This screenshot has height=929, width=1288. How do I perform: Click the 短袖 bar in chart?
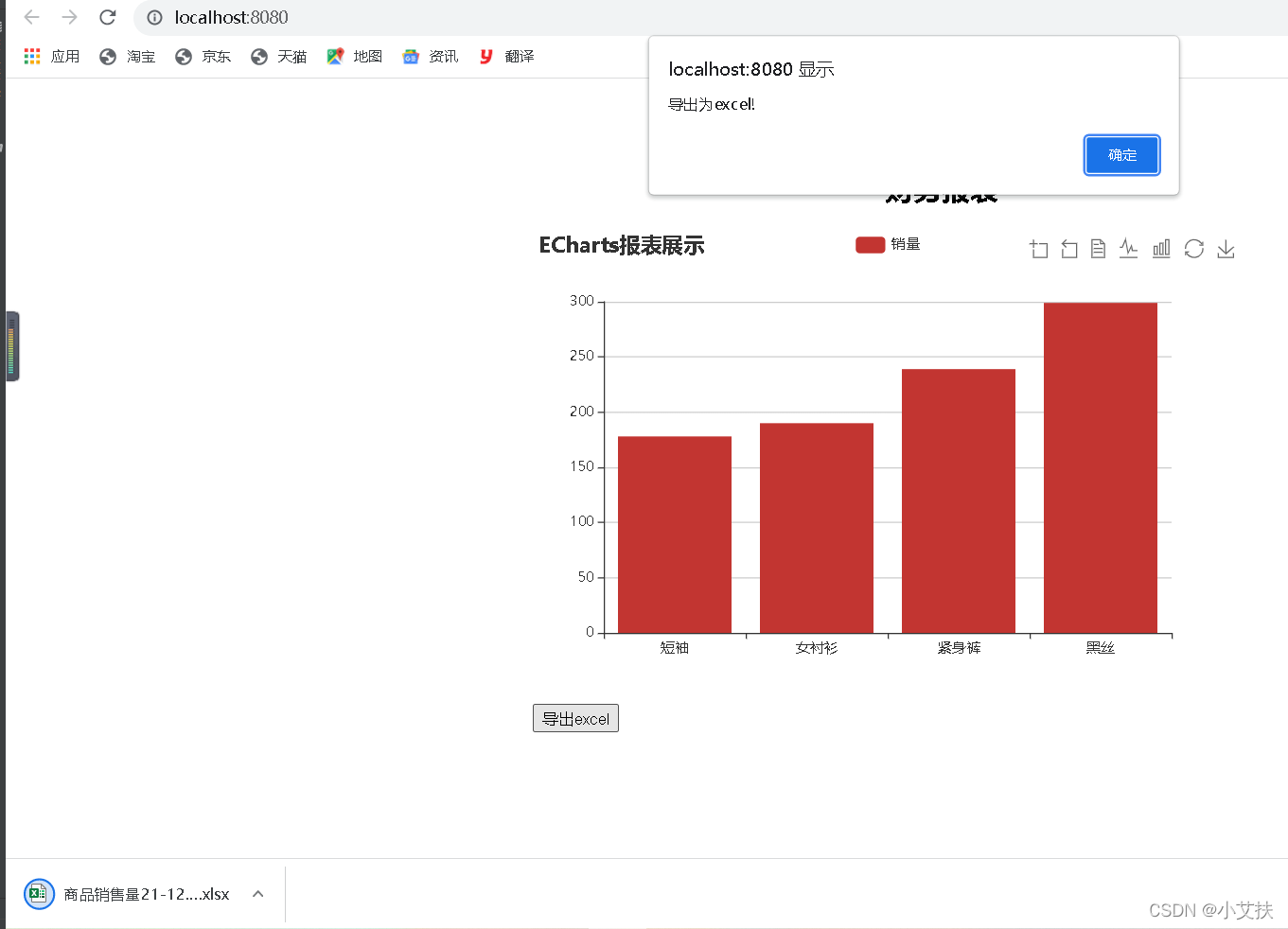click(x=675, y=535)
